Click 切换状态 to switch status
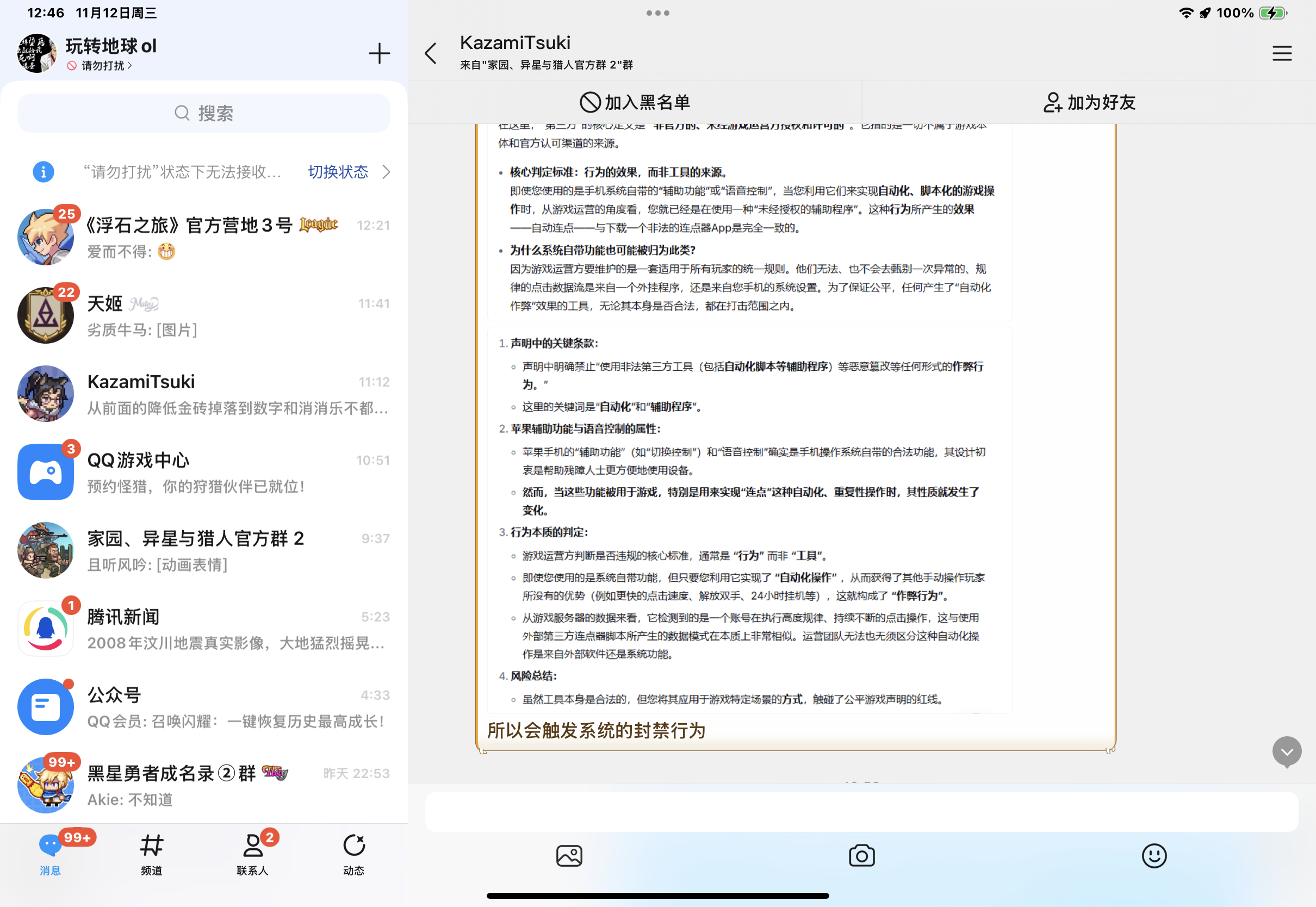This screenshot has width=1316, height=907. coord(338,172)
